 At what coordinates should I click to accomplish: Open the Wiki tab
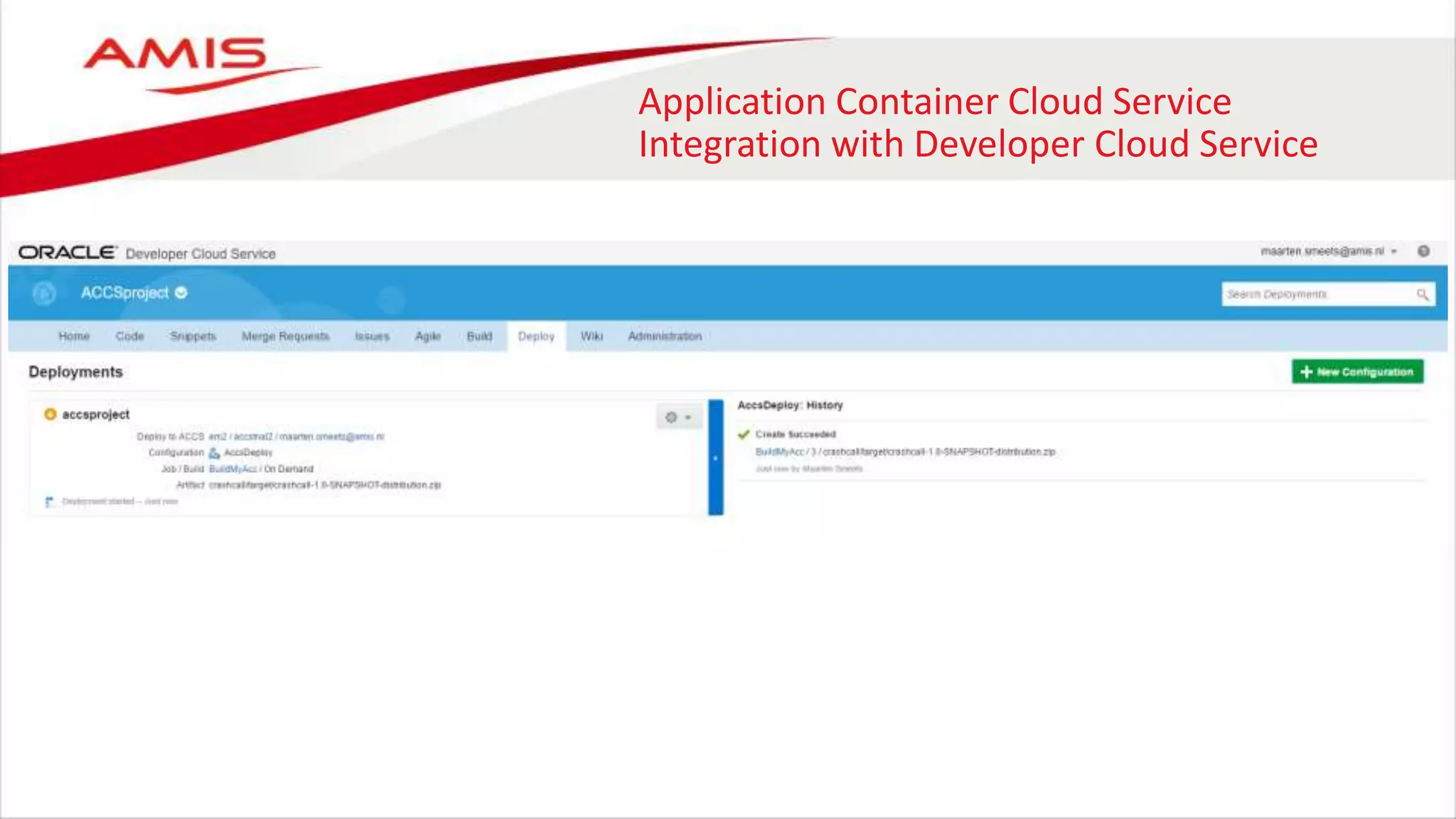click(x=591, y=336)
